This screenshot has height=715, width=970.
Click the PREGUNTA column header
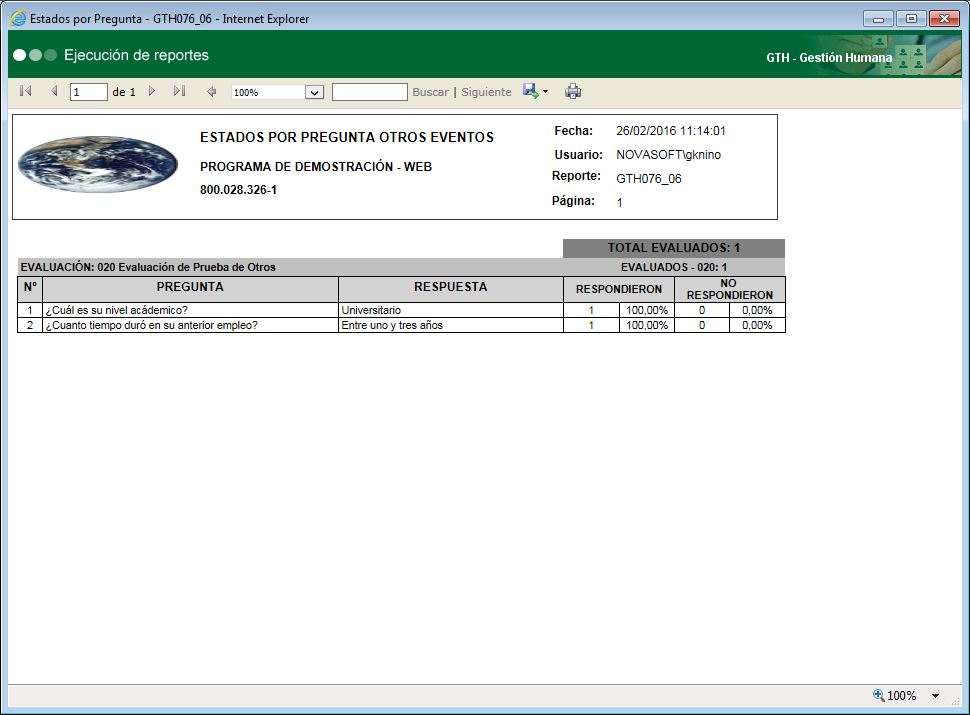pyautogui.click(x=190, y=287)
